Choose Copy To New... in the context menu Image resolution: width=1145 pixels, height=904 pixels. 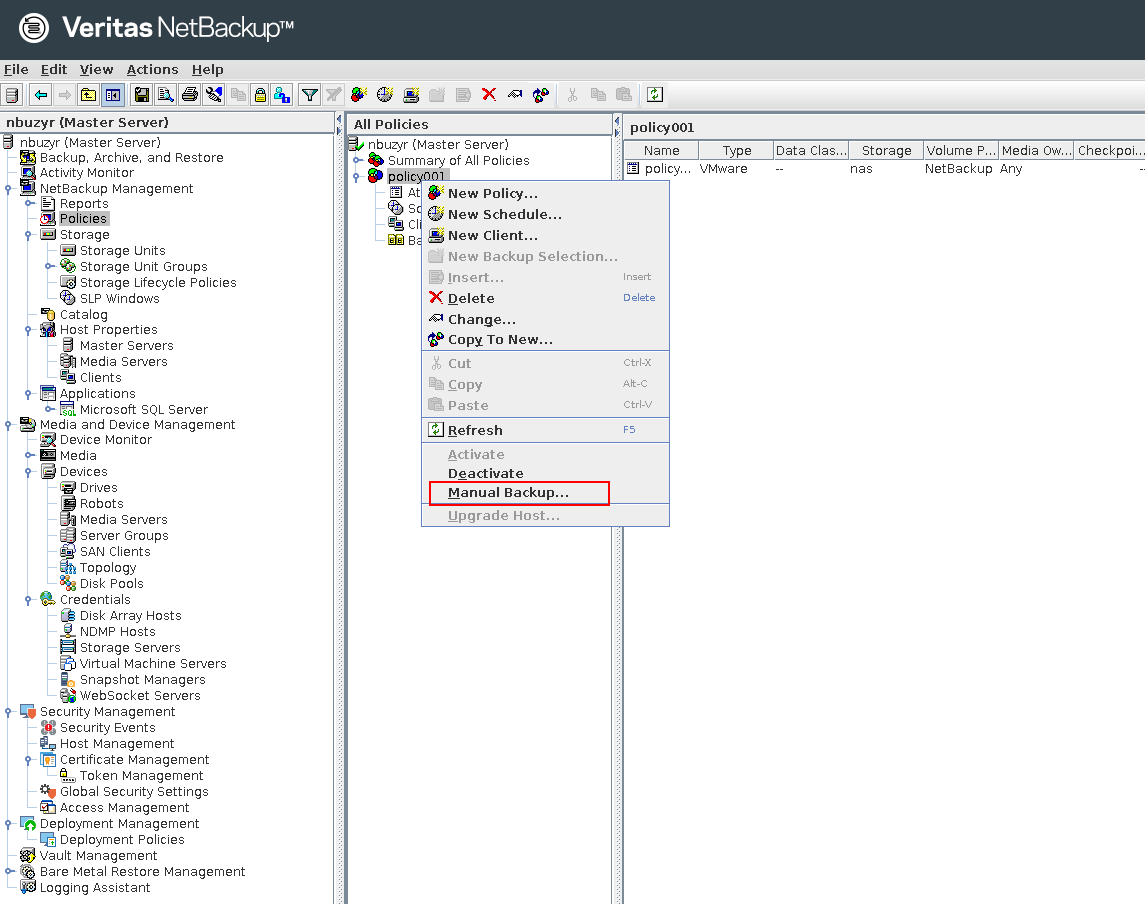coord(545,340)
